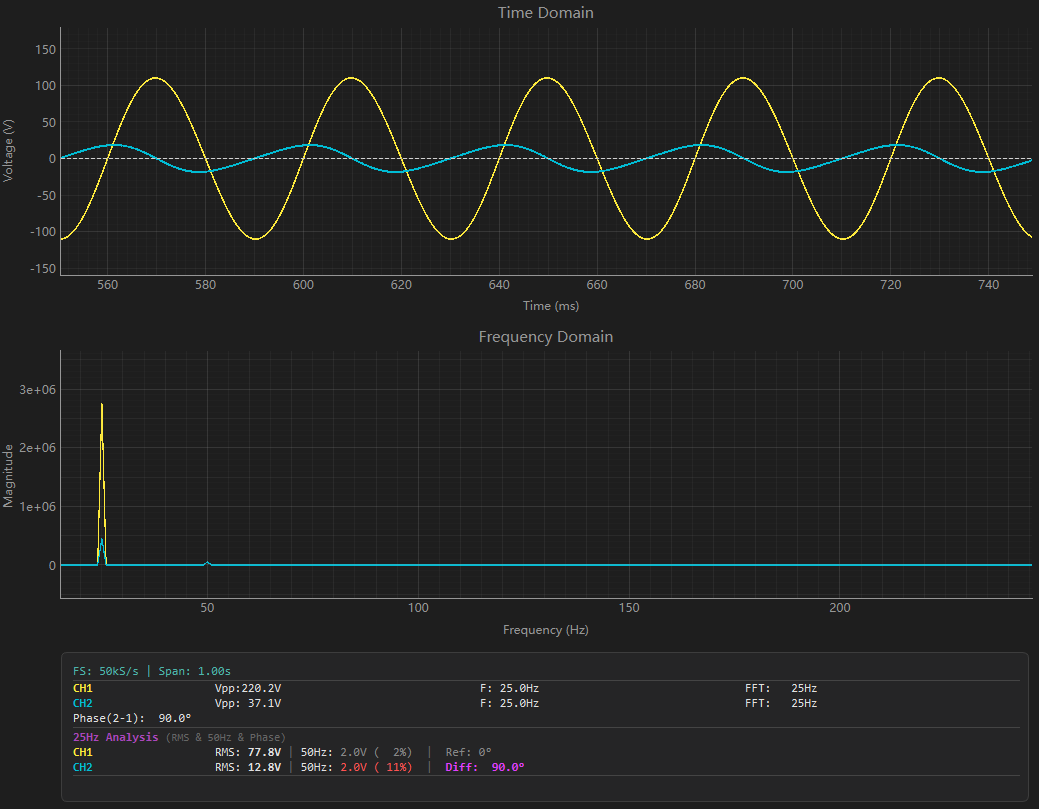Click the 25Hz peak in the spectrum

coord(101,484)
